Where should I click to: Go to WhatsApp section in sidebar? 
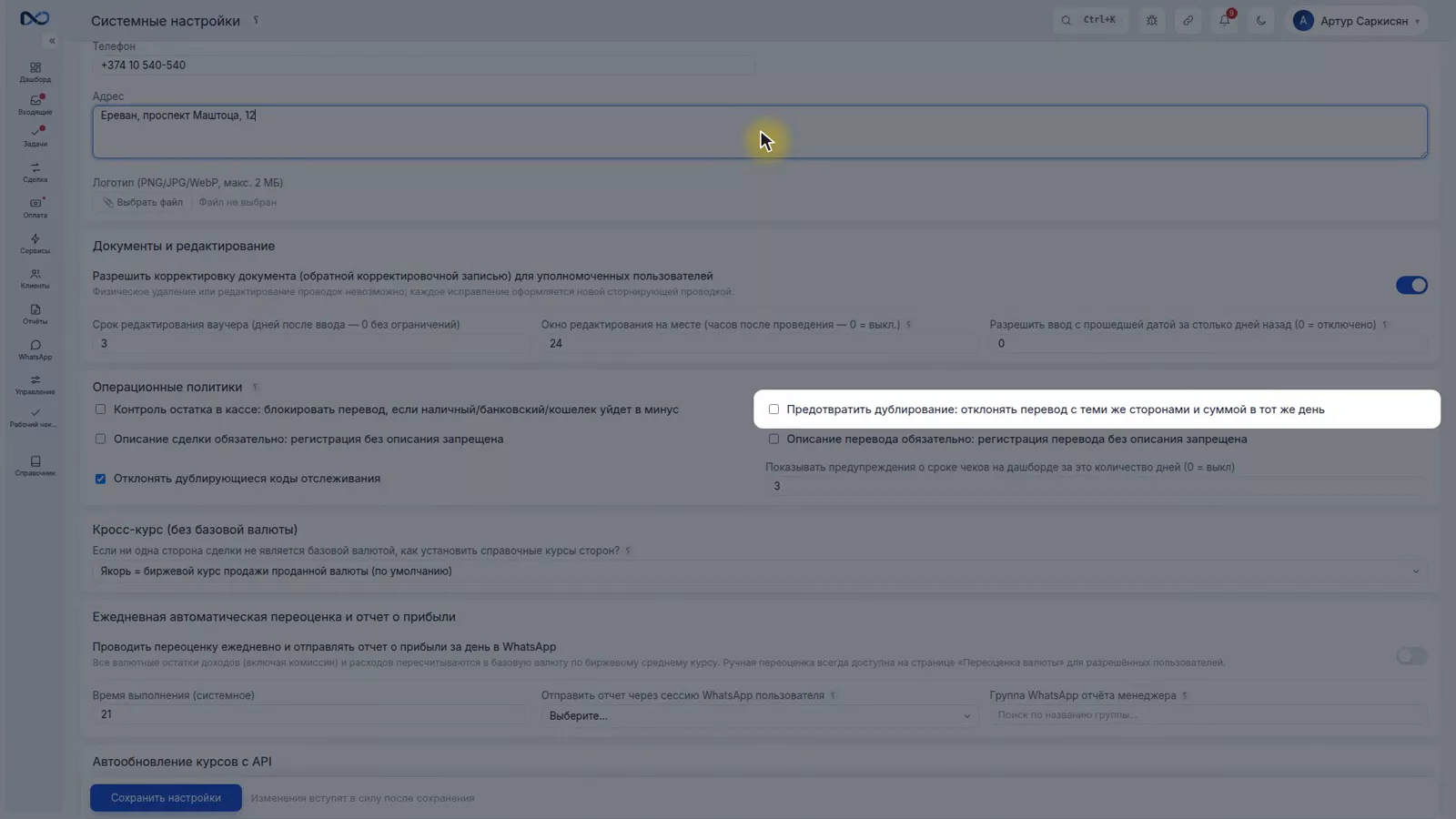pos(35,349)
